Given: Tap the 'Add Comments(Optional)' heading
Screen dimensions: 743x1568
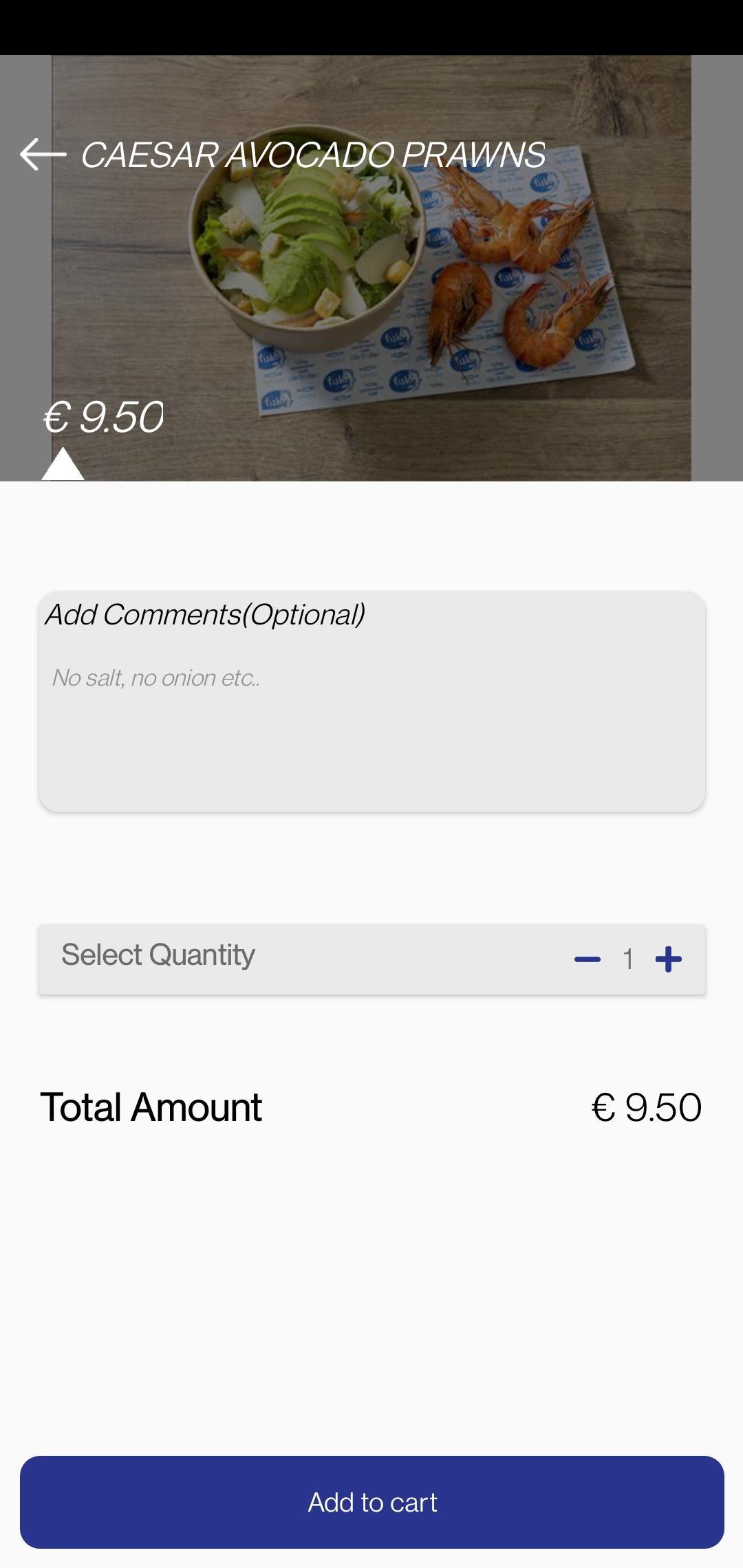Looking at the screenshot, I should pyautogui.click(x=205, y=615).
